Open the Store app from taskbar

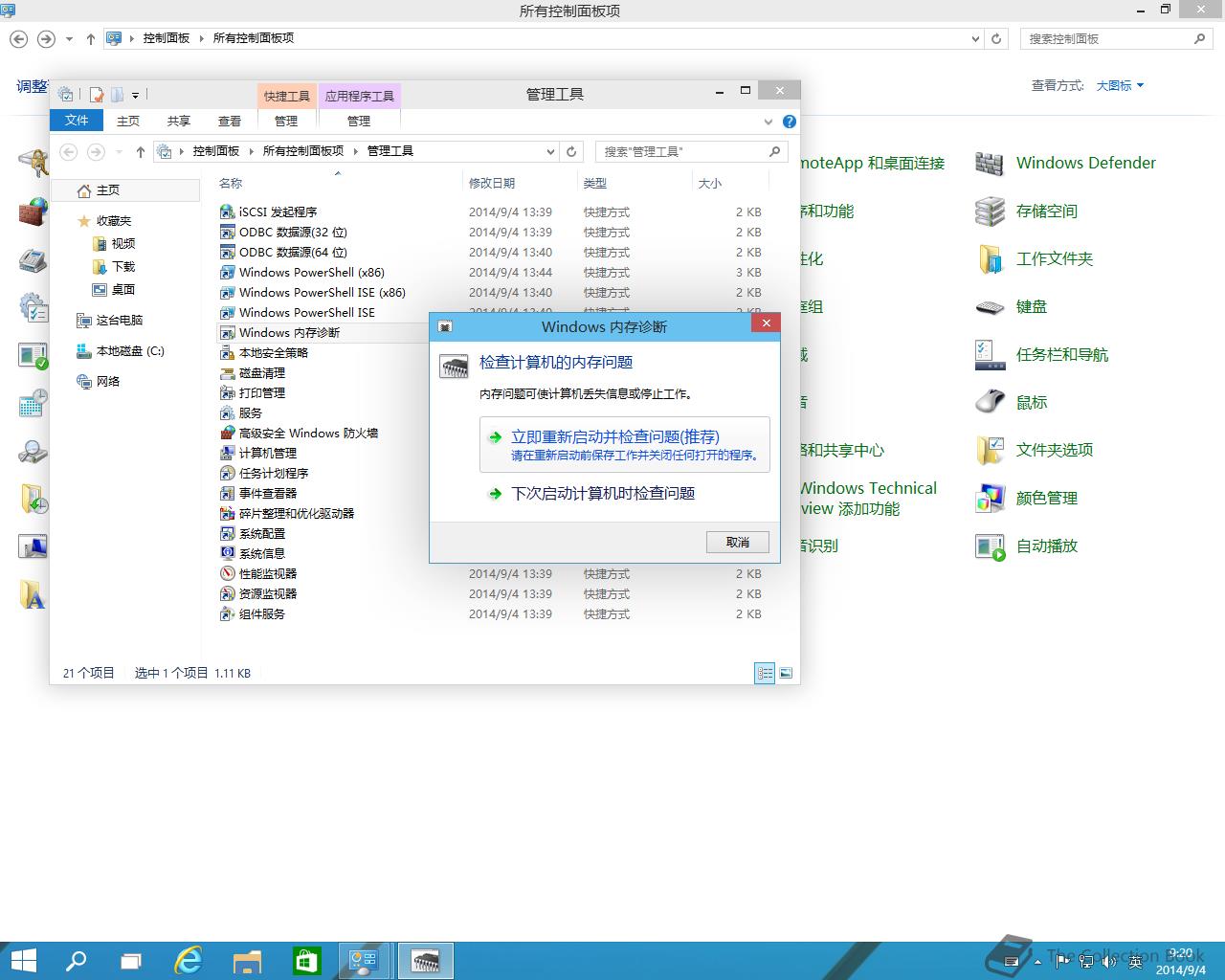tap(306, 960)
